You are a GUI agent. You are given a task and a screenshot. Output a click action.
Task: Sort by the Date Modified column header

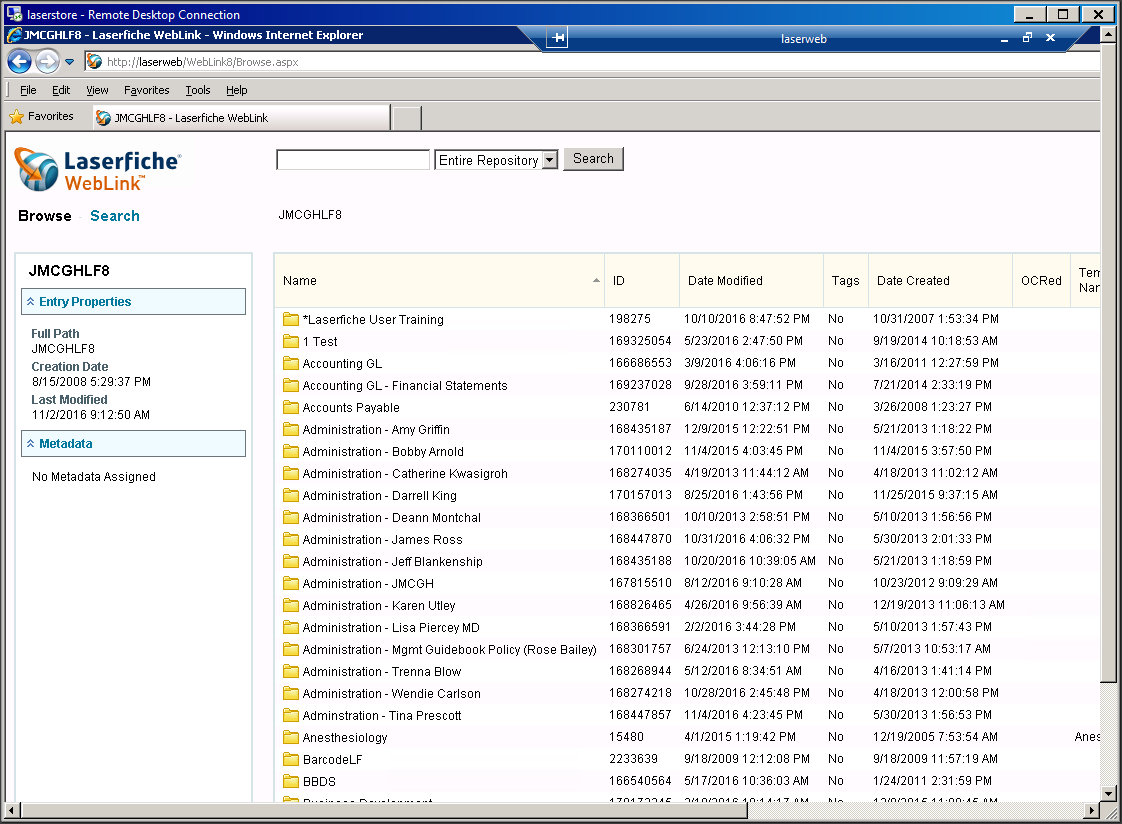[x=725, y=281]
